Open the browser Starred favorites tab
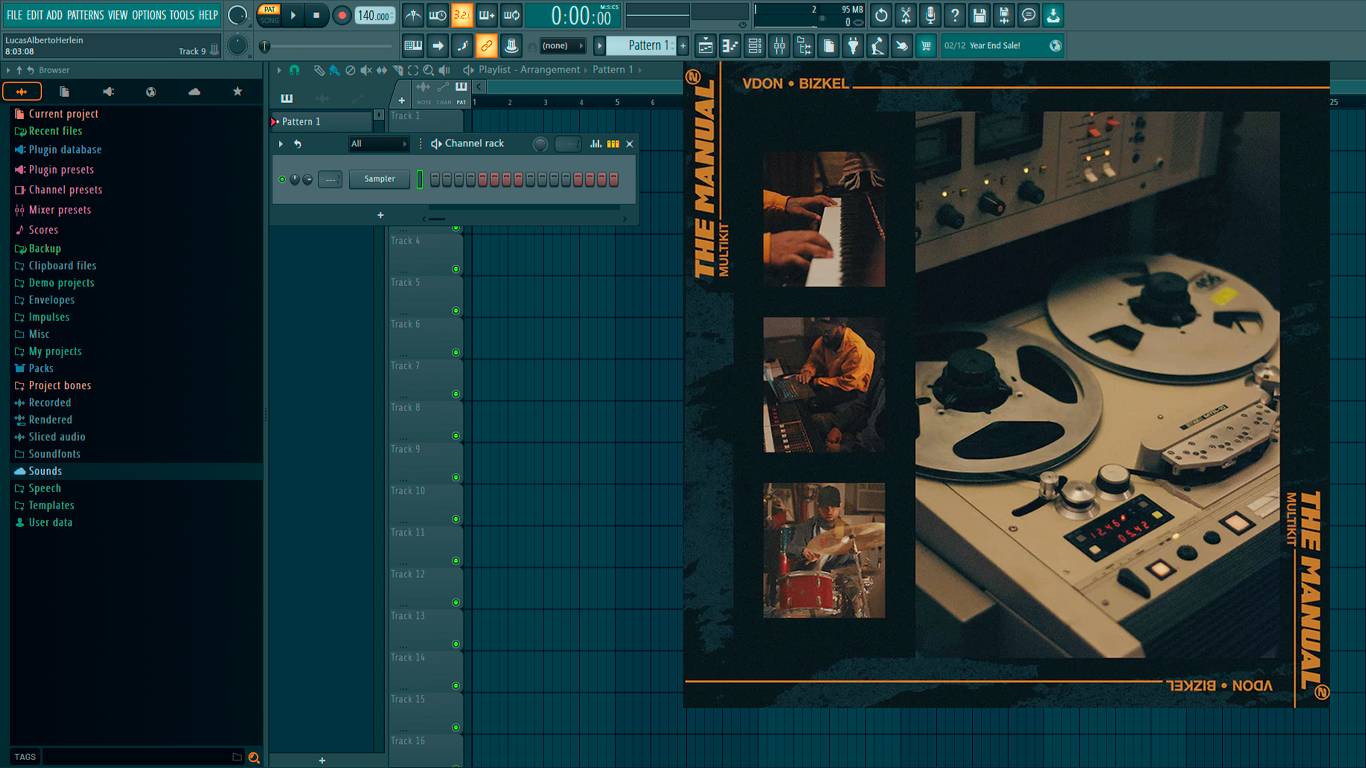Screen dimensions: 1366x768 coord(237,91)
